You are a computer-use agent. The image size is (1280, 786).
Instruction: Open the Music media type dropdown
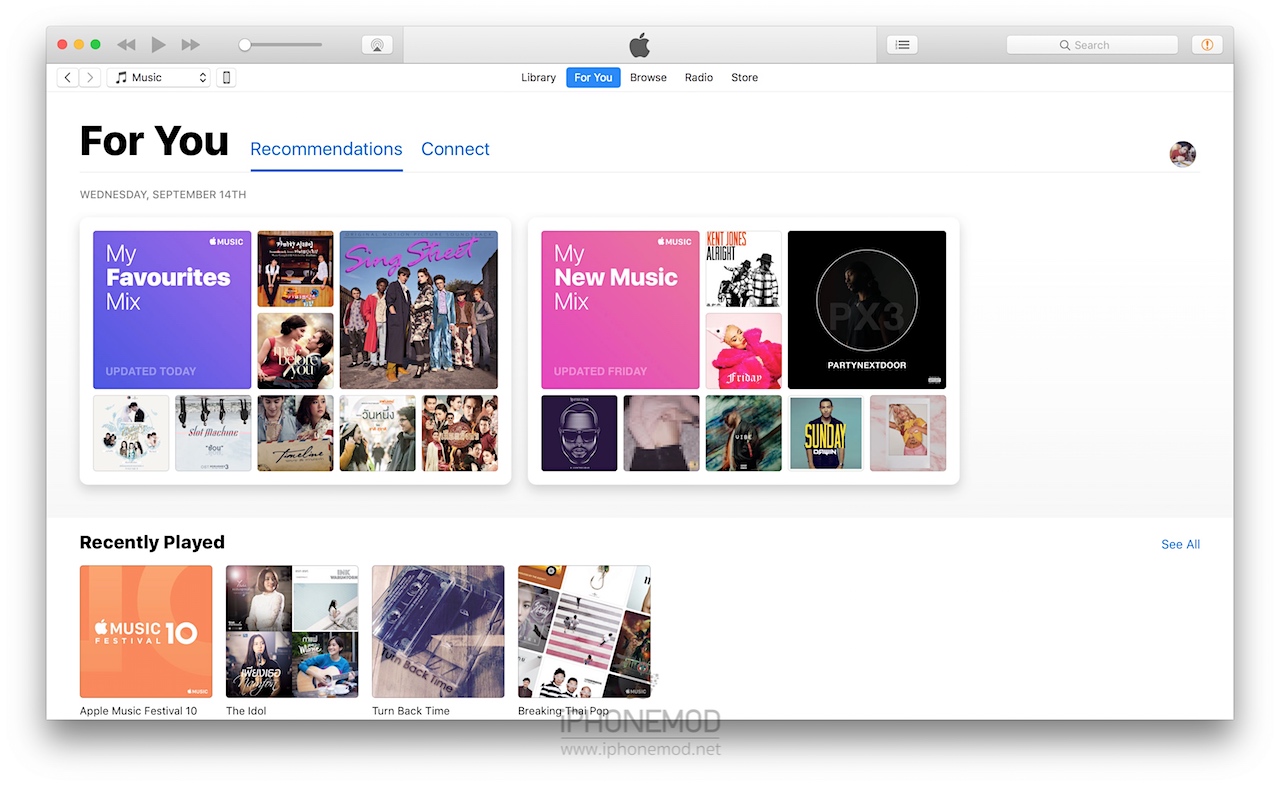tap(159, 77)
